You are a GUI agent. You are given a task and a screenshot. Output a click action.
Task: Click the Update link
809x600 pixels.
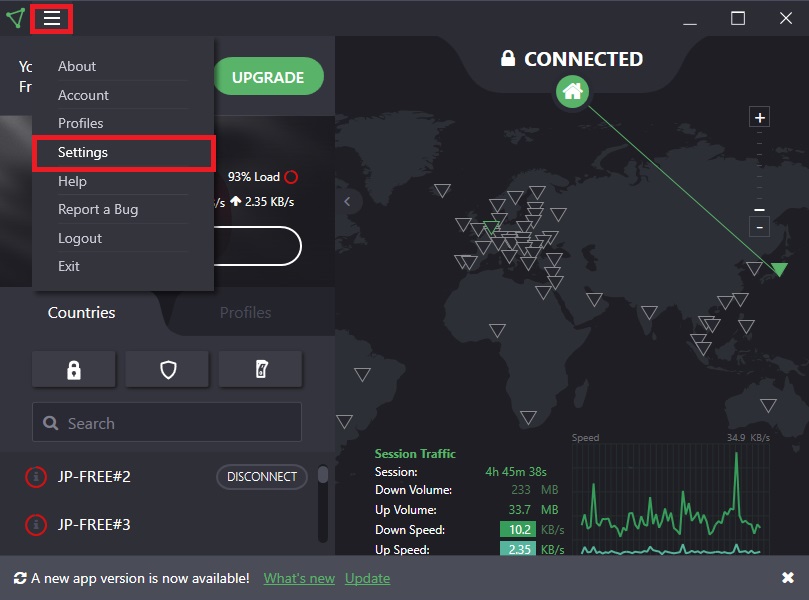click(x=367, y=578)
